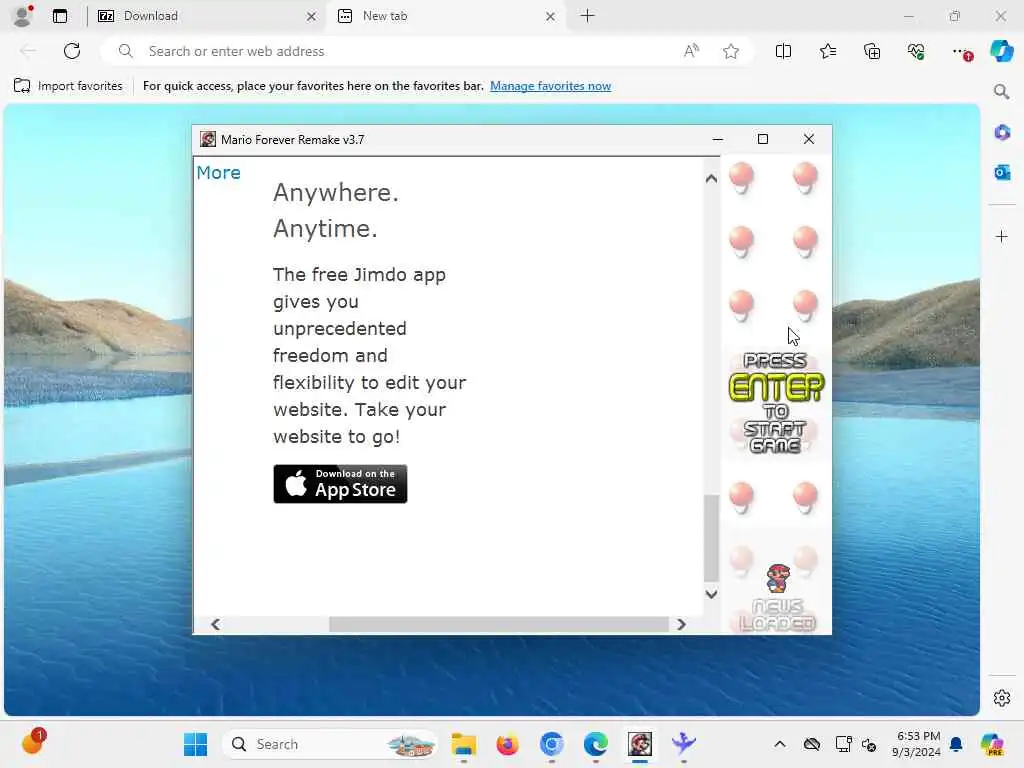Select Mario Forever taskbar icon
This screenshot has height=768, width=1024.
click(640, 744)
